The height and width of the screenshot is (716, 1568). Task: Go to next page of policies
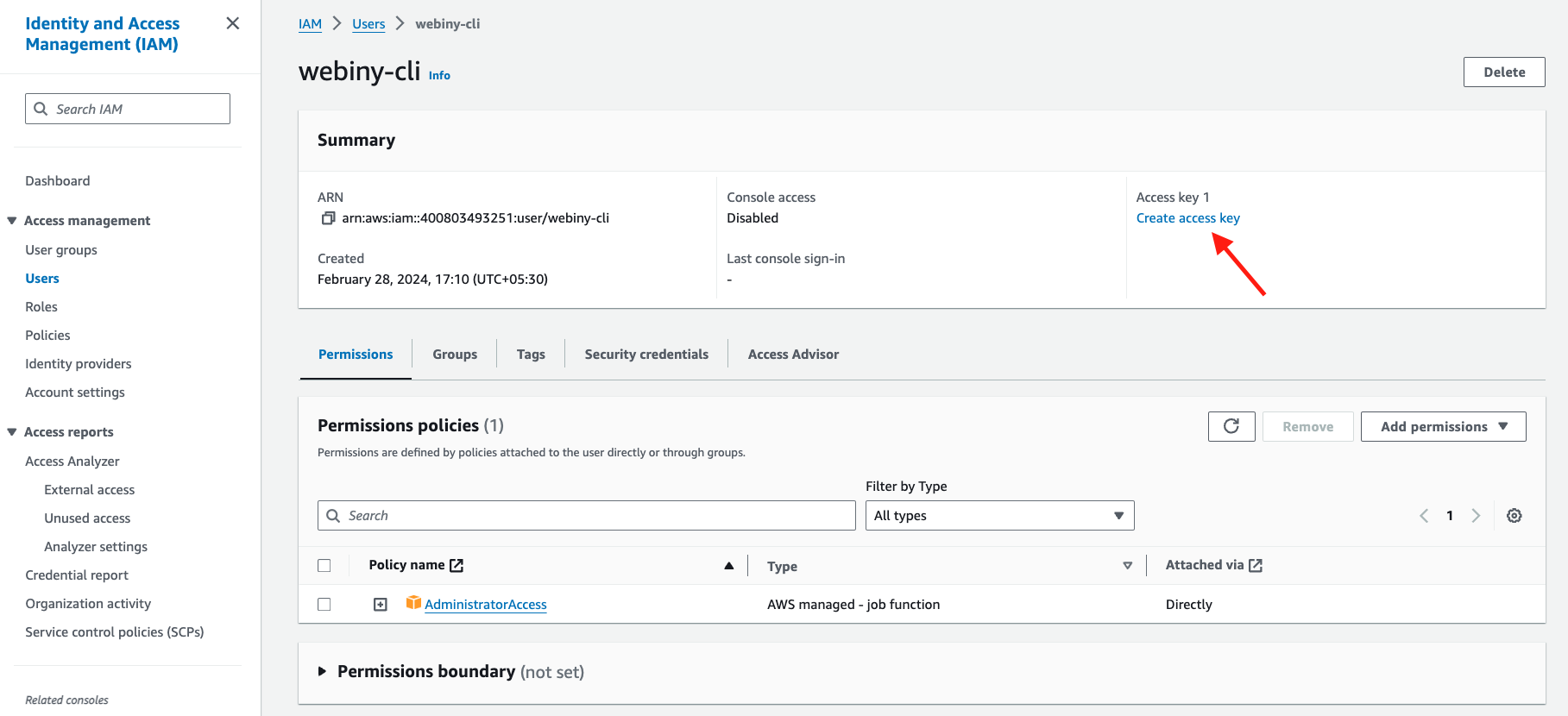pyautogui.click(x=1476, y=516)
